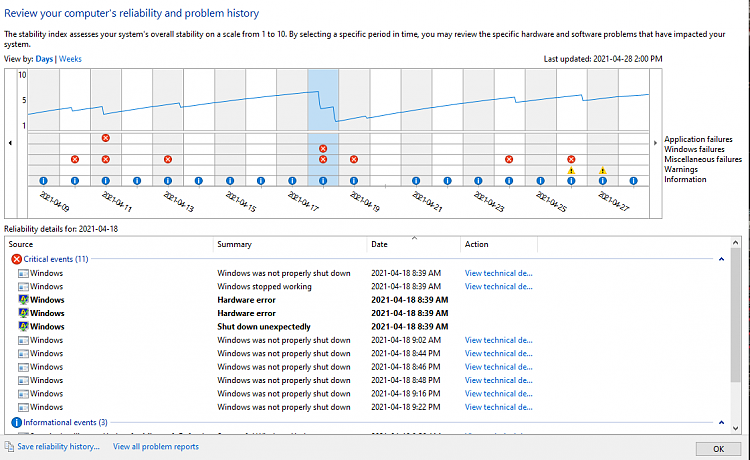Image resolution: width=750 pixels, height=460 pixels.
Task: Sort list by Action column
Action: pos(499,244)
